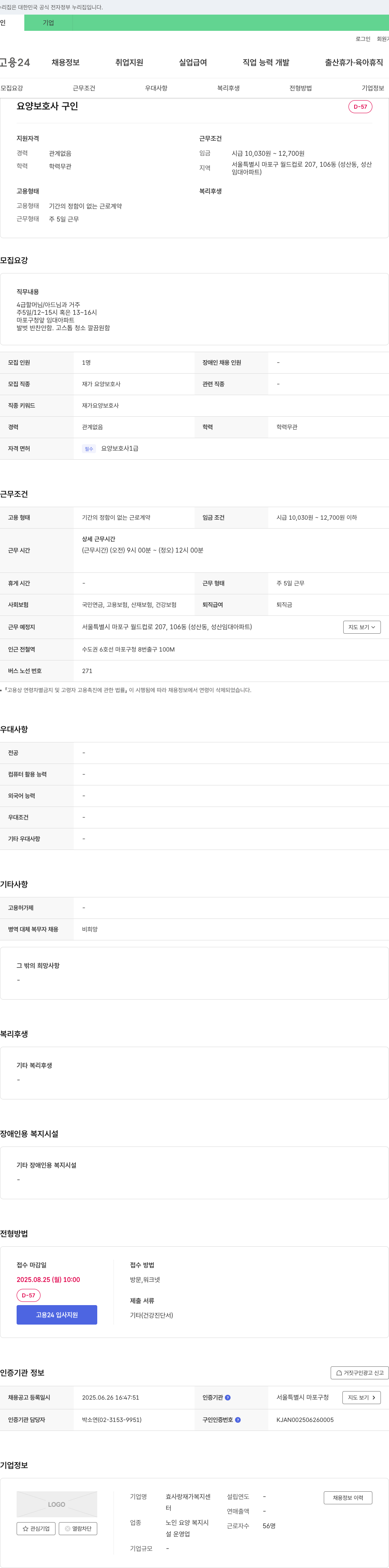Open the 채용정보 main menu

click(x=66, y=63)
